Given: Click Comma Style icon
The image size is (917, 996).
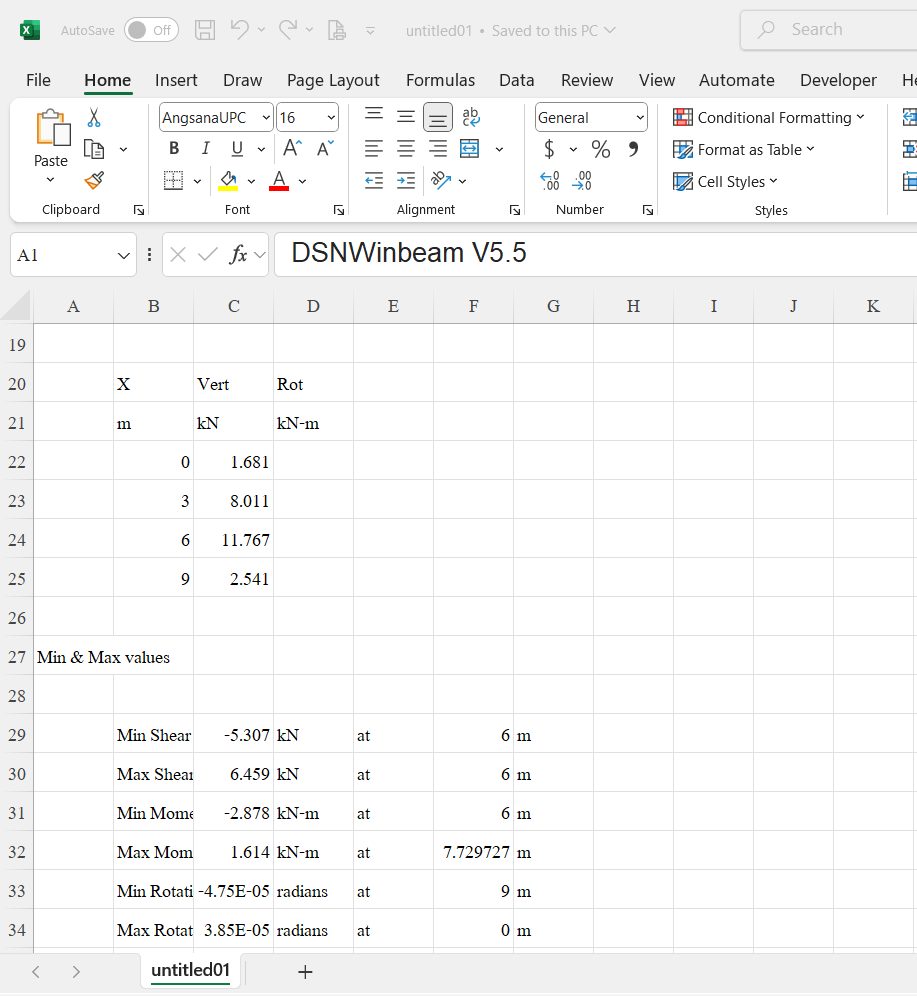Looking at the screenshot, I should click(633, 149).
